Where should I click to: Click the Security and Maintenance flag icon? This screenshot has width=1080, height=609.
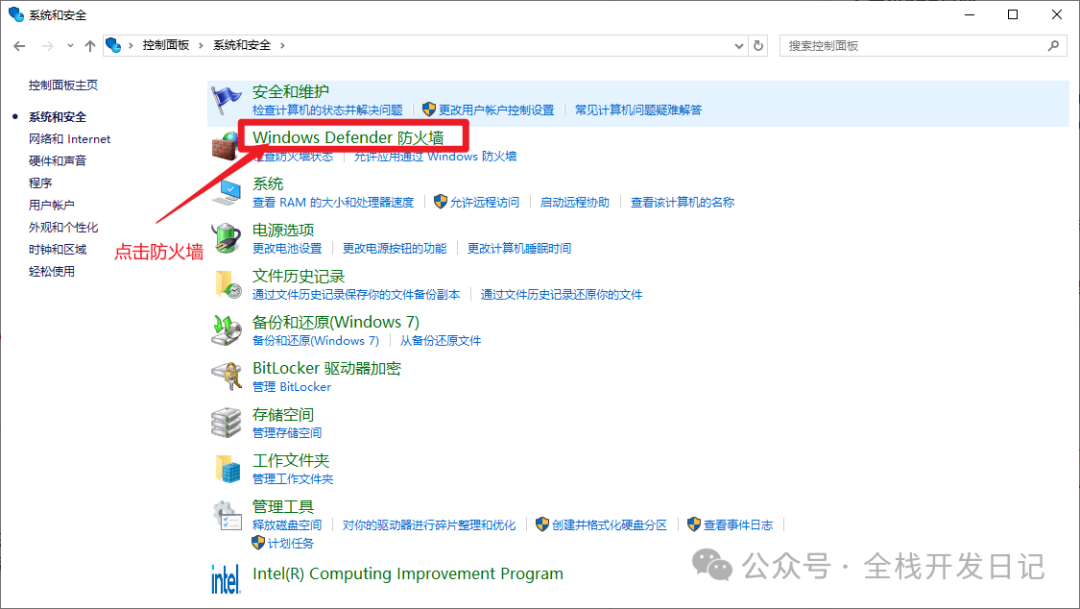pyautogui.click(x=226, y=100)
